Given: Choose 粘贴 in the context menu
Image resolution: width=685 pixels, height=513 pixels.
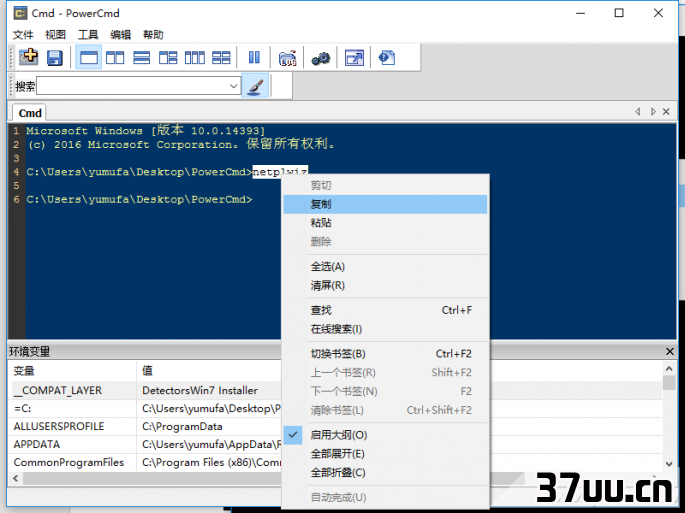Looking at the screenshot, I should coord(385,223).
